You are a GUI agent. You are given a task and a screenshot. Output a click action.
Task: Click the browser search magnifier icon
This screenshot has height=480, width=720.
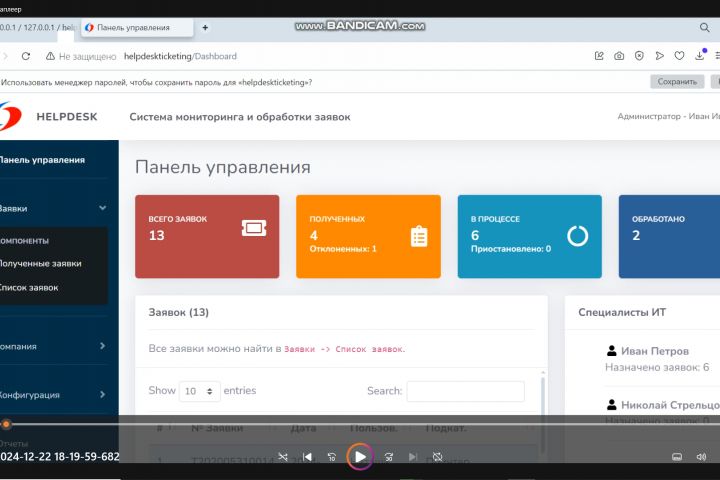pos(704,28)
